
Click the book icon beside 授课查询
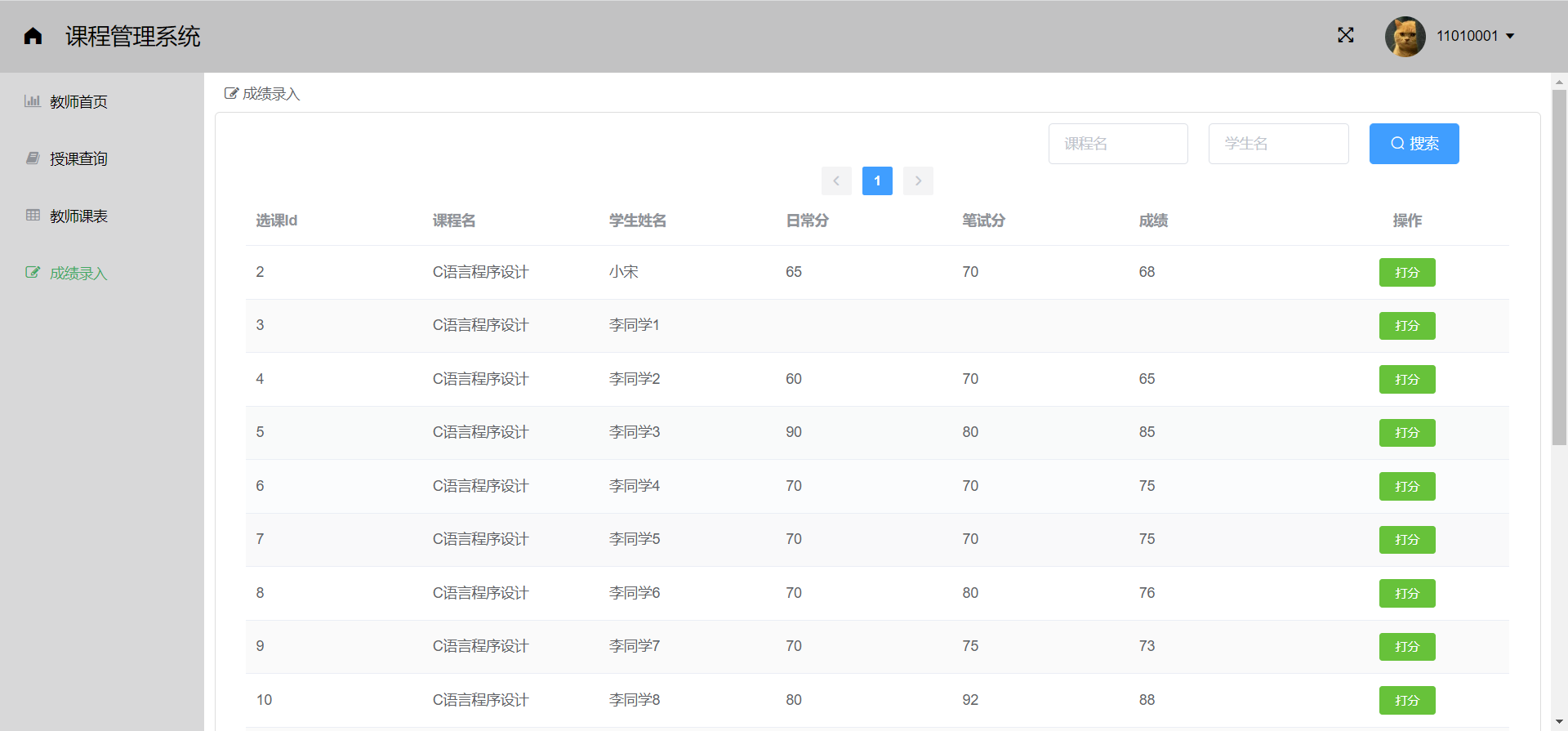point(33,158)
